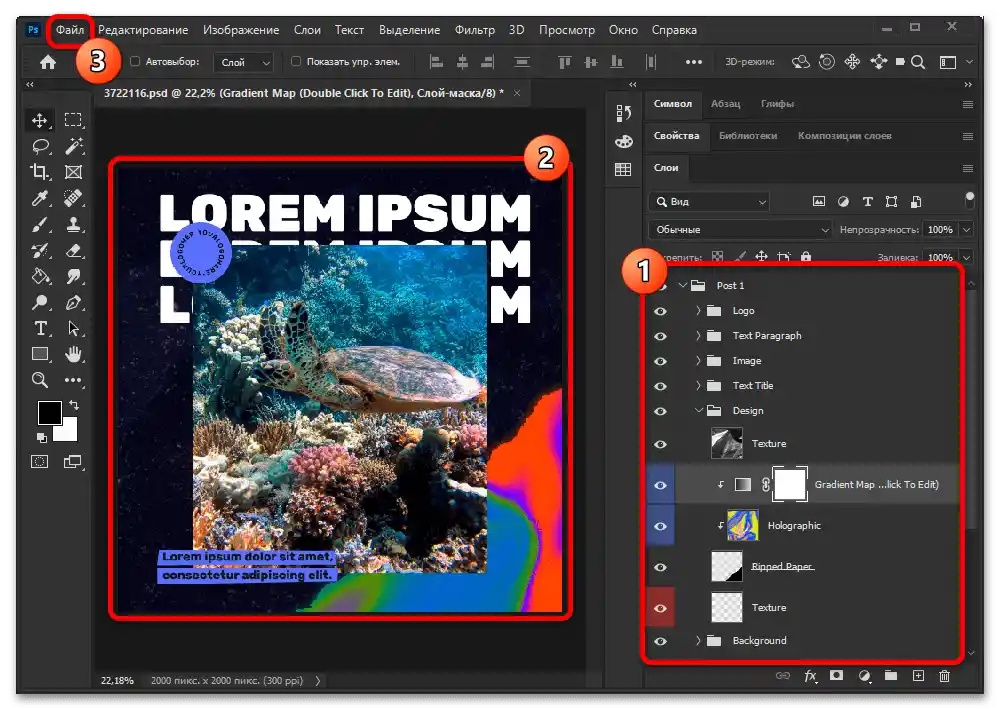Delete layer using trash icon
1000x710 pixels.
944,677
